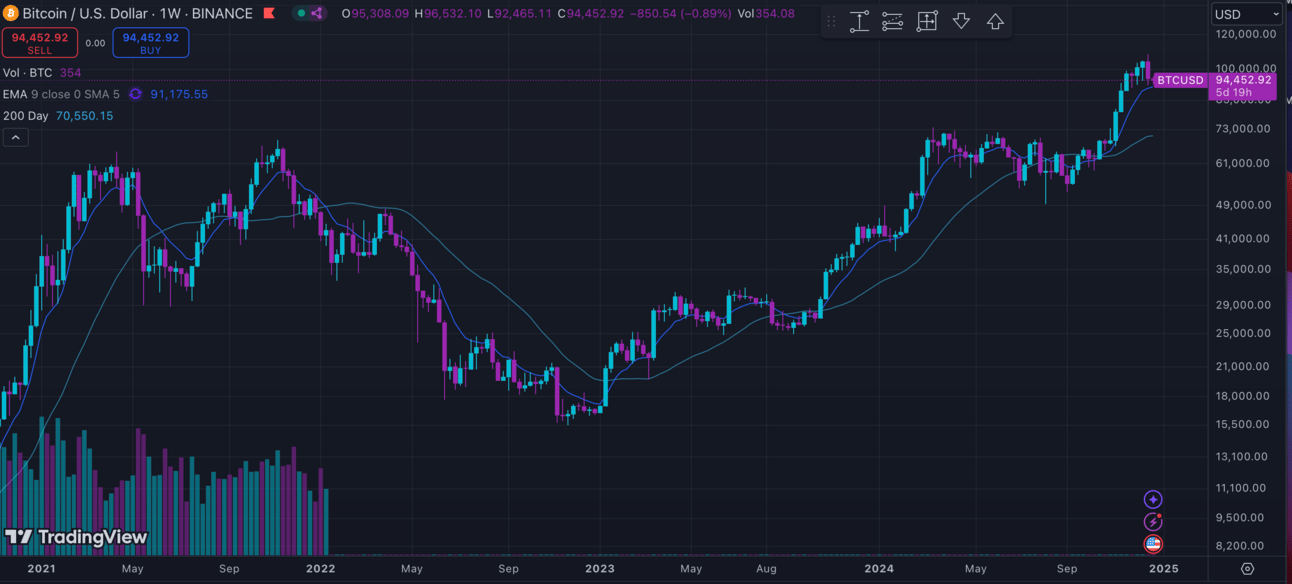Click the red flag marker icon
1292x584 pixels.
(x=268, y=13)
